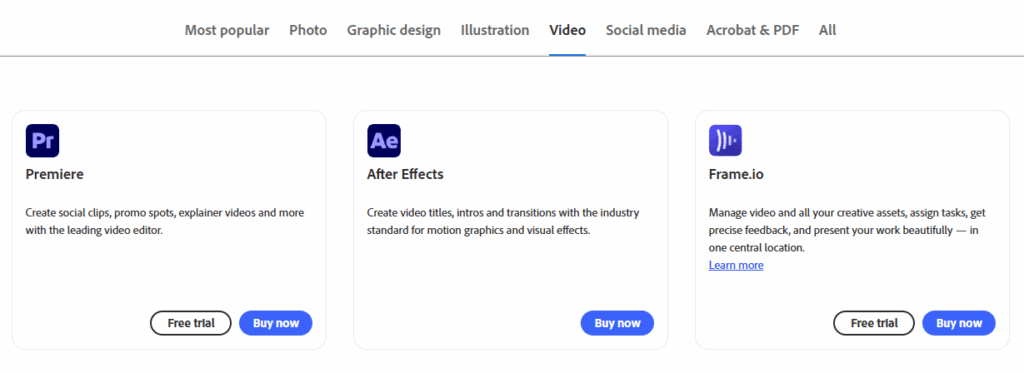
Task: Switch to the Most popular tab
Action: click(x=227, y=30)
